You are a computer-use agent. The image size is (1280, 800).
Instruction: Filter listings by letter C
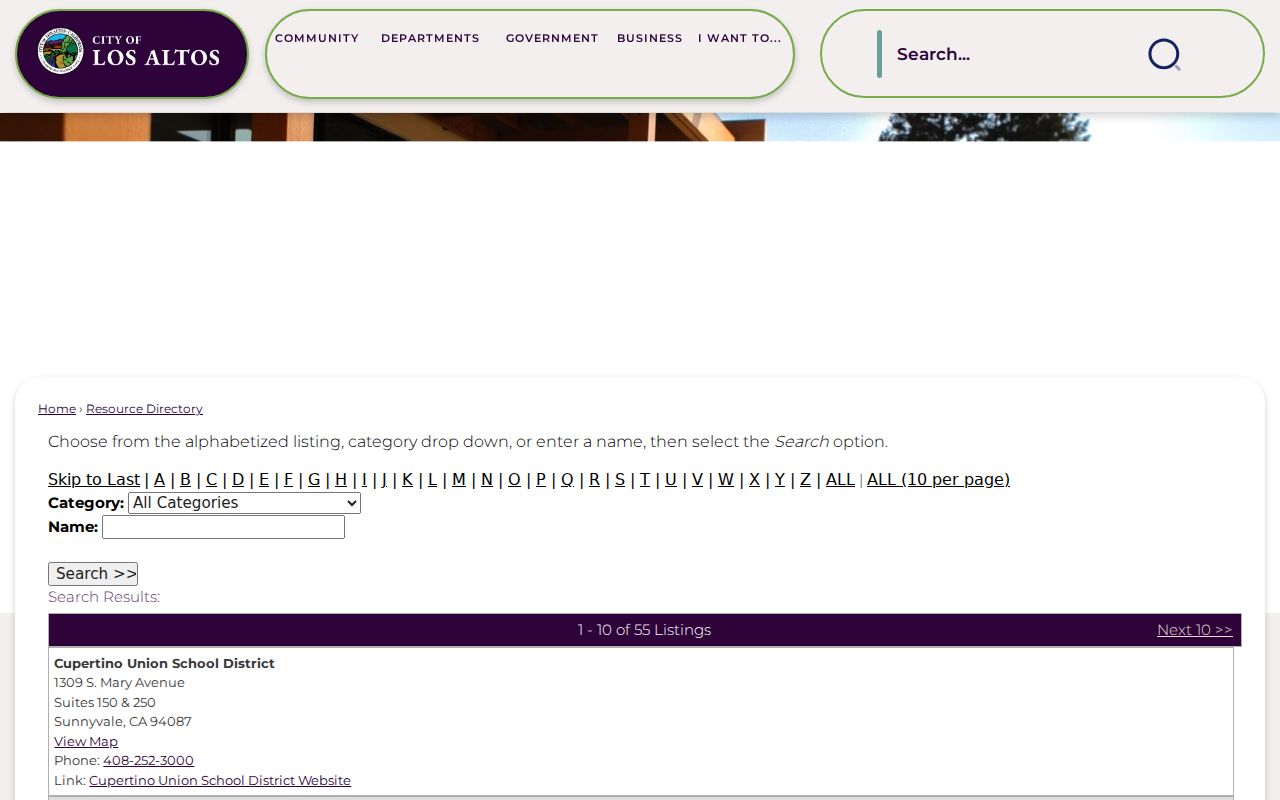click(211, 480)
